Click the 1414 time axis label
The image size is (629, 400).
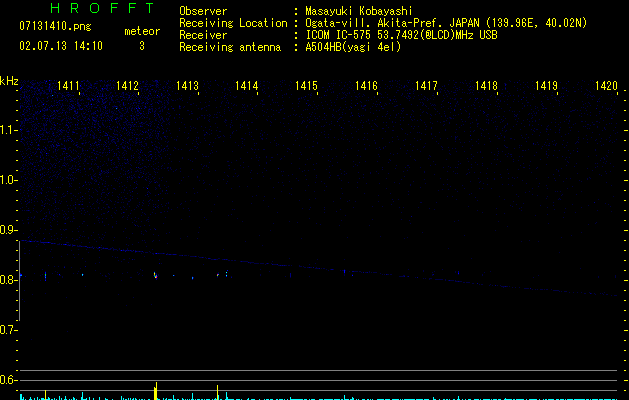247,86
